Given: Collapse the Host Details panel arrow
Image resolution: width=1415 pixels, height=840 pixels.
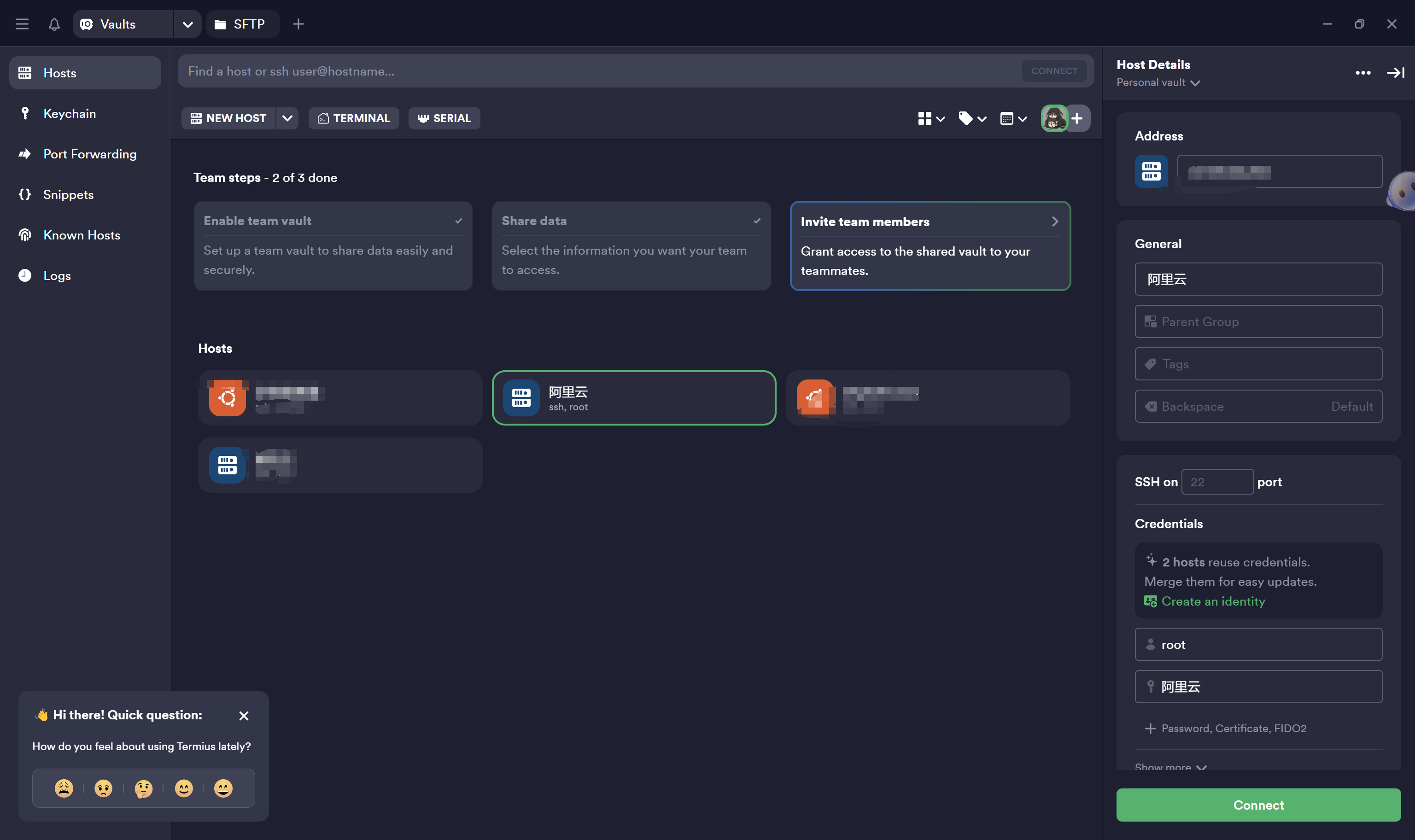Looking at the screenshot, I should pos(1395,72).
